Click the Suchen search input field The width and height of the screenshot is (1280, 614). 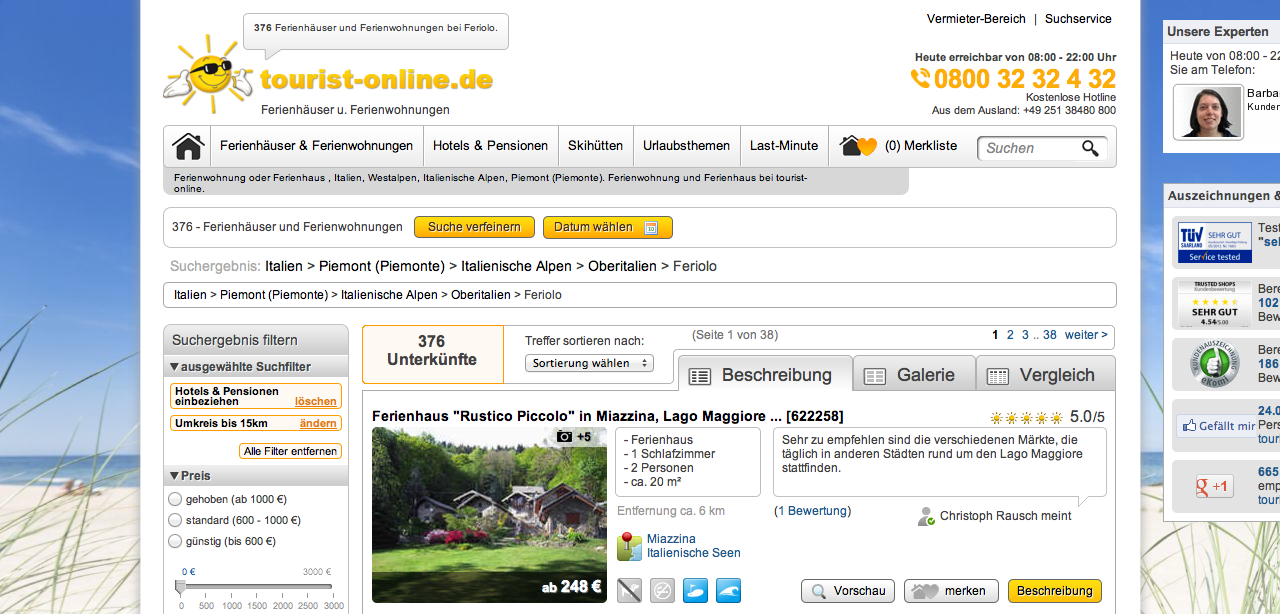tap(1028, 148)
